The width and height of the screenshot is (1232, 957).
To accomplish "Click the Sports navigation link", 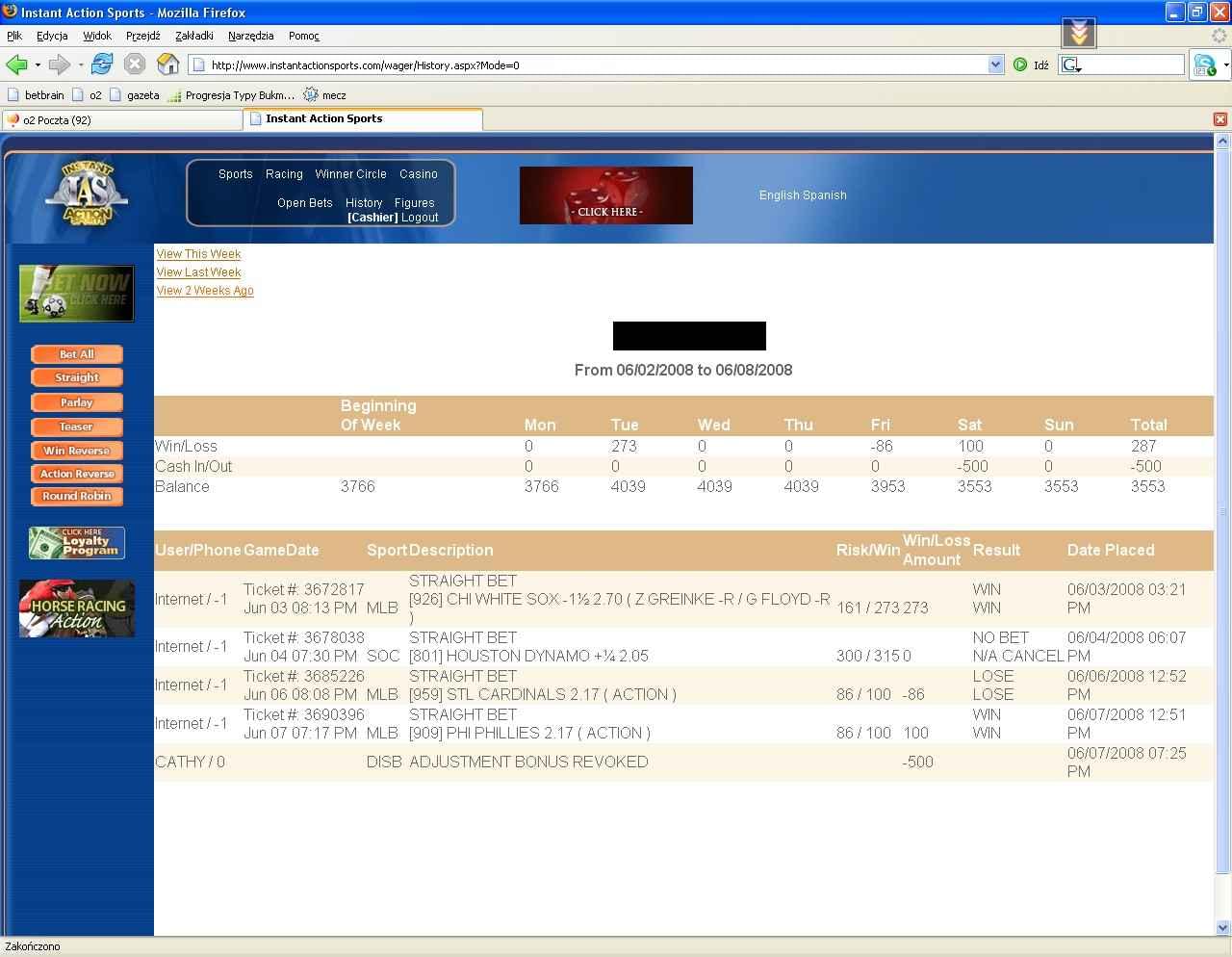I will click(235, 174).
